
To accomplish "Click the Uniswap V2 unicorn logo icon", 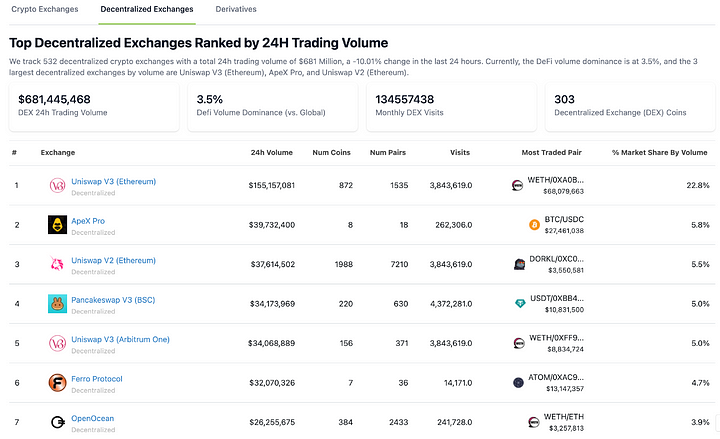I will (57, 264).
